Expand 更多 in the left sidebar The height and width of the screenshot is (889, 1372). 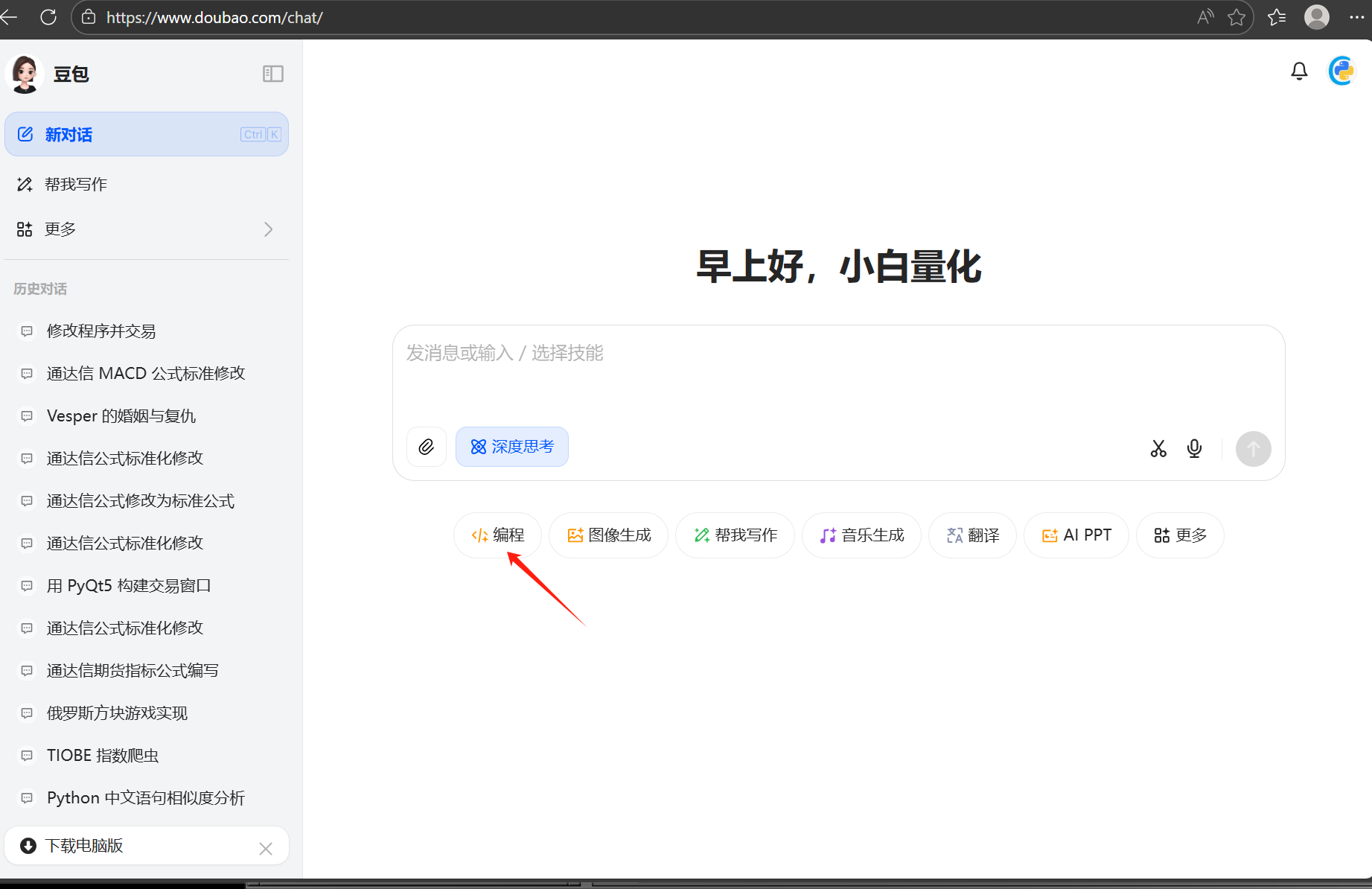click(x=147, y=229)
